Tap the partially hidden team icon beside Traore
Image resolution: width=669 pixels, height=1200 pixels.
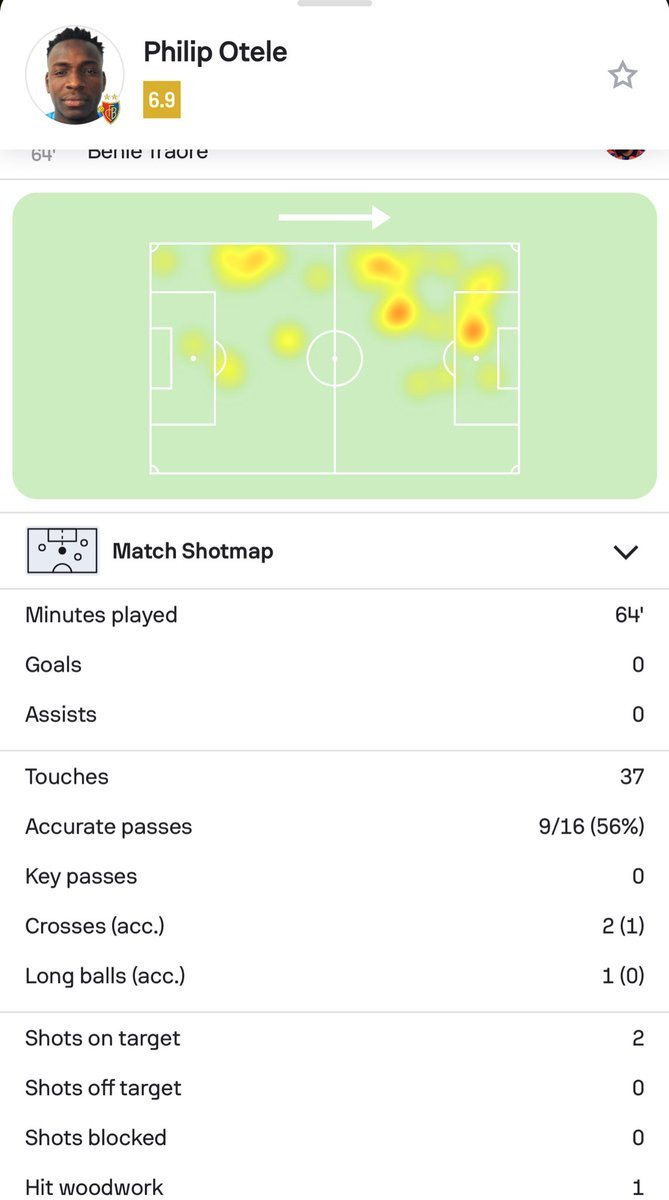tap(625, 153)
